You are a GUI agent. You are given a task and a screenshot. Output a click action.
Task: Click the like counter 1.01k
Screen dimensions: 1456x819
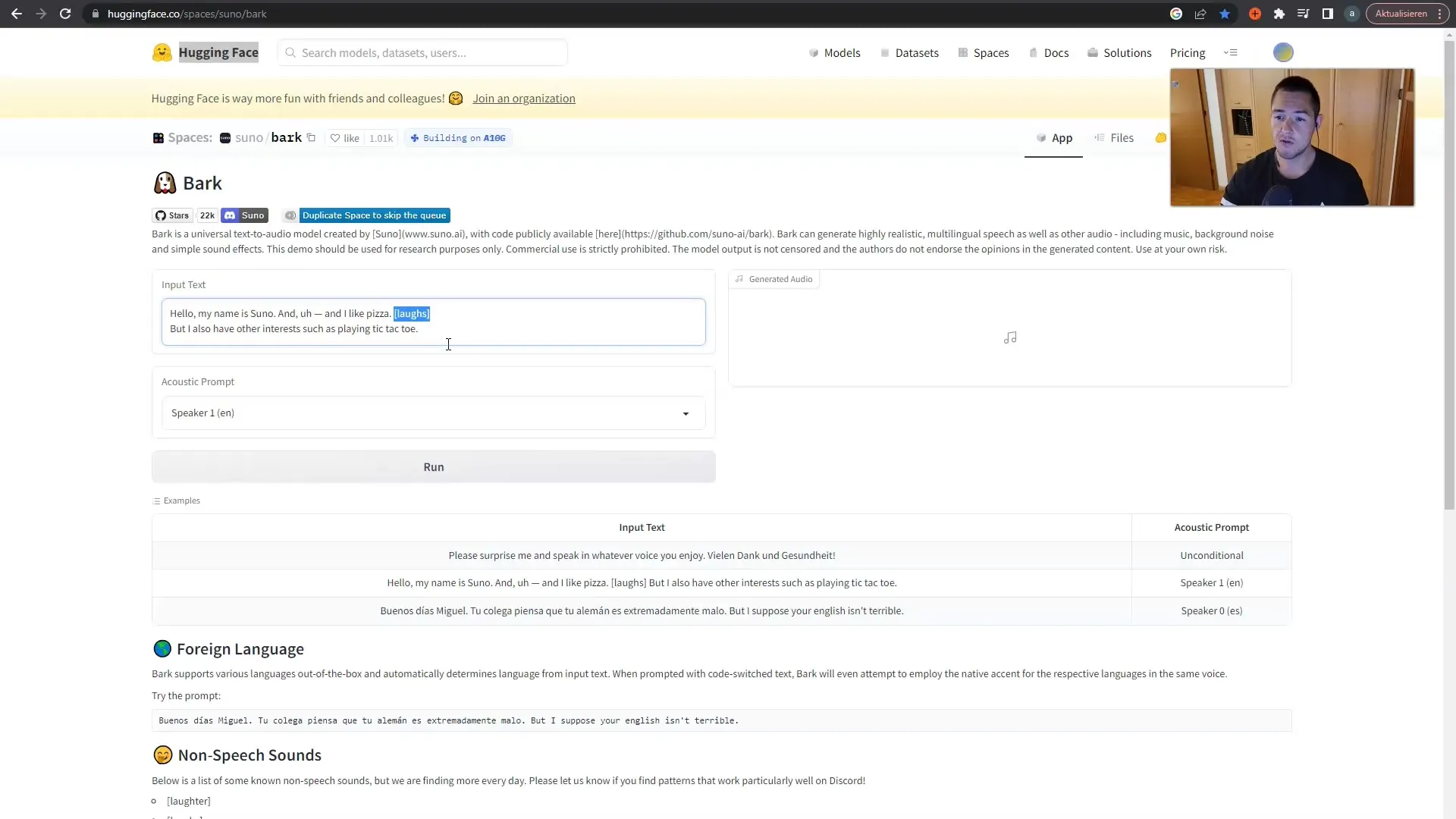(x=380, y=137)
